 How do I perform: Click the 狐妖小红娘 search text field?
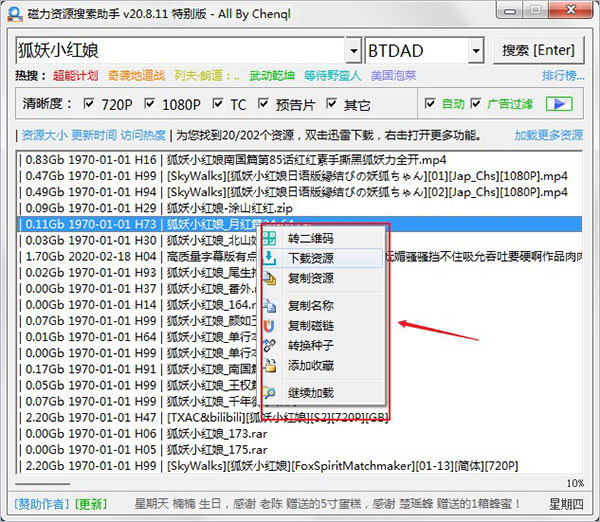point(181,51)
